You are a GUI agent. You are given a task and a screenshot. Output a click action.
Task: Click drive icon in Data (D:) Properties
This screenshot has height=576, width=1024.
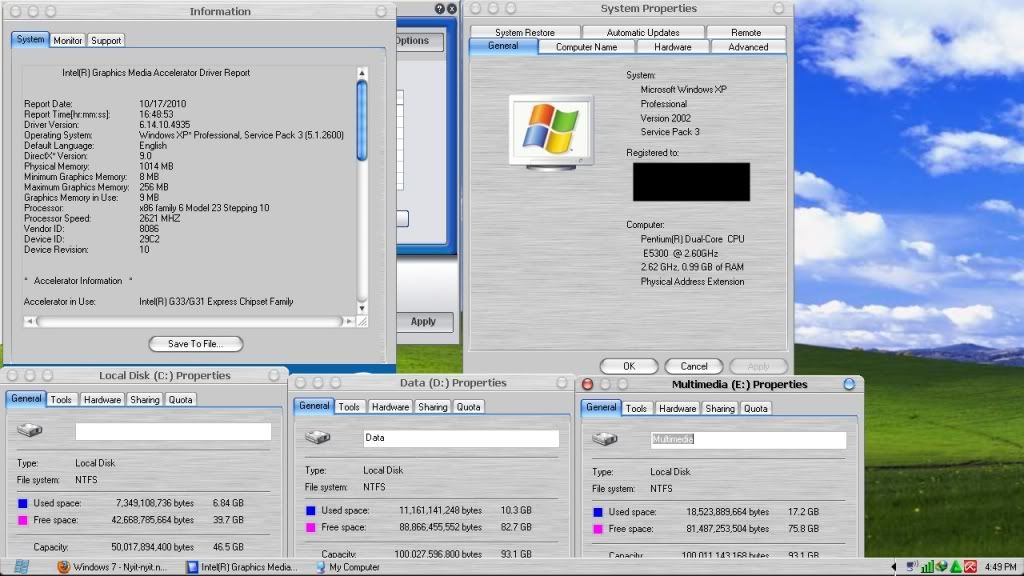point(318,437)
